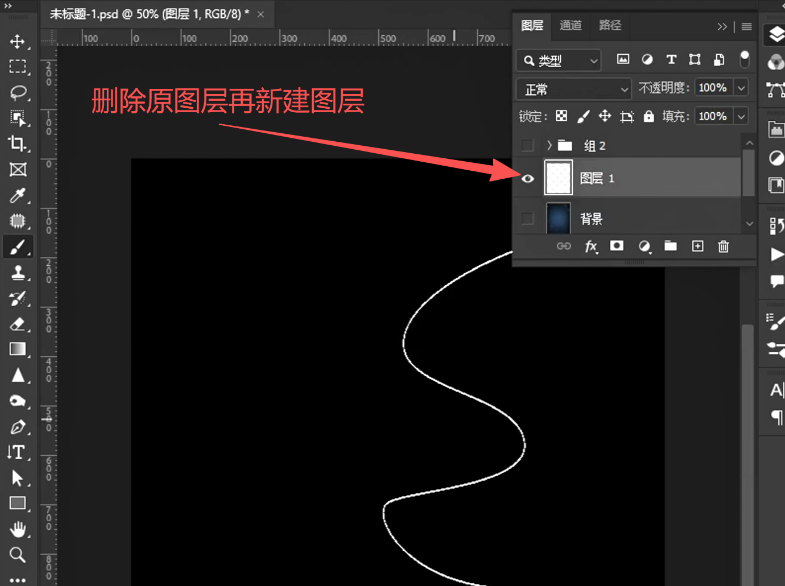
Task: Lock position move icon
Action: click(x=605, y=116)
